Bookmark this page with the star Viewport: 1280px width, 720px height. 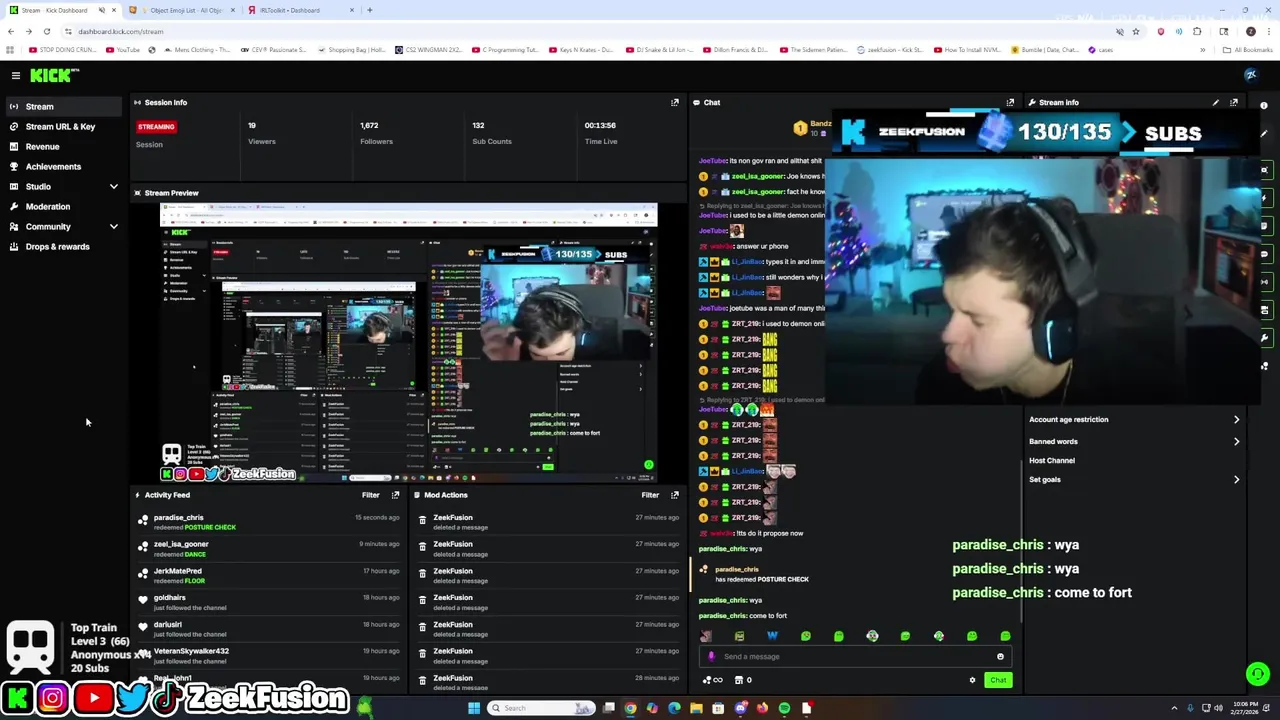(x=1136, y=32)
